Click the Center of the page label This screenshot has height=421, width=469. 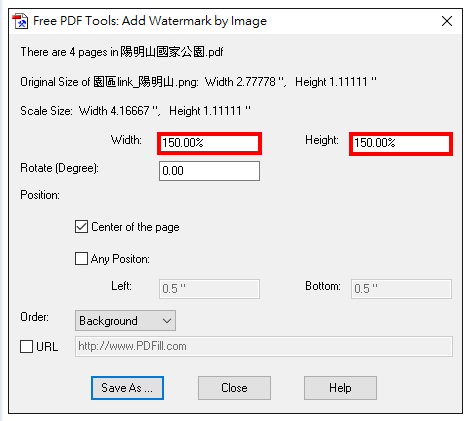point(135,227)
